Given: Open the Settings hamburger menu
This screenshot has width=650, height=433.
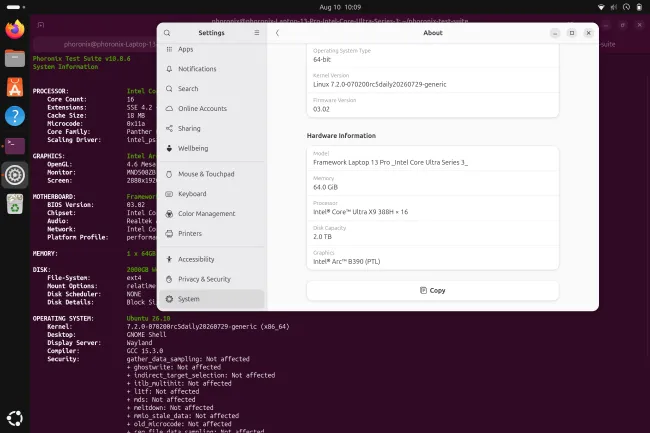Looking at the screenshot, I should 257,33.
